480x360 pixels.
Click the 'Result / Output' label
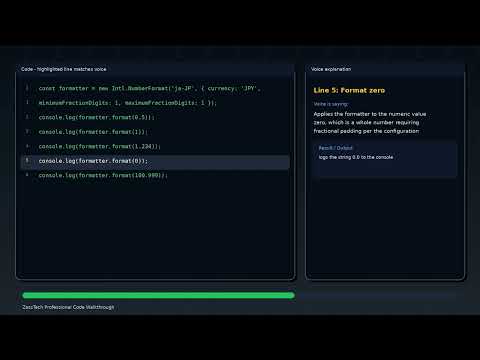335,148
